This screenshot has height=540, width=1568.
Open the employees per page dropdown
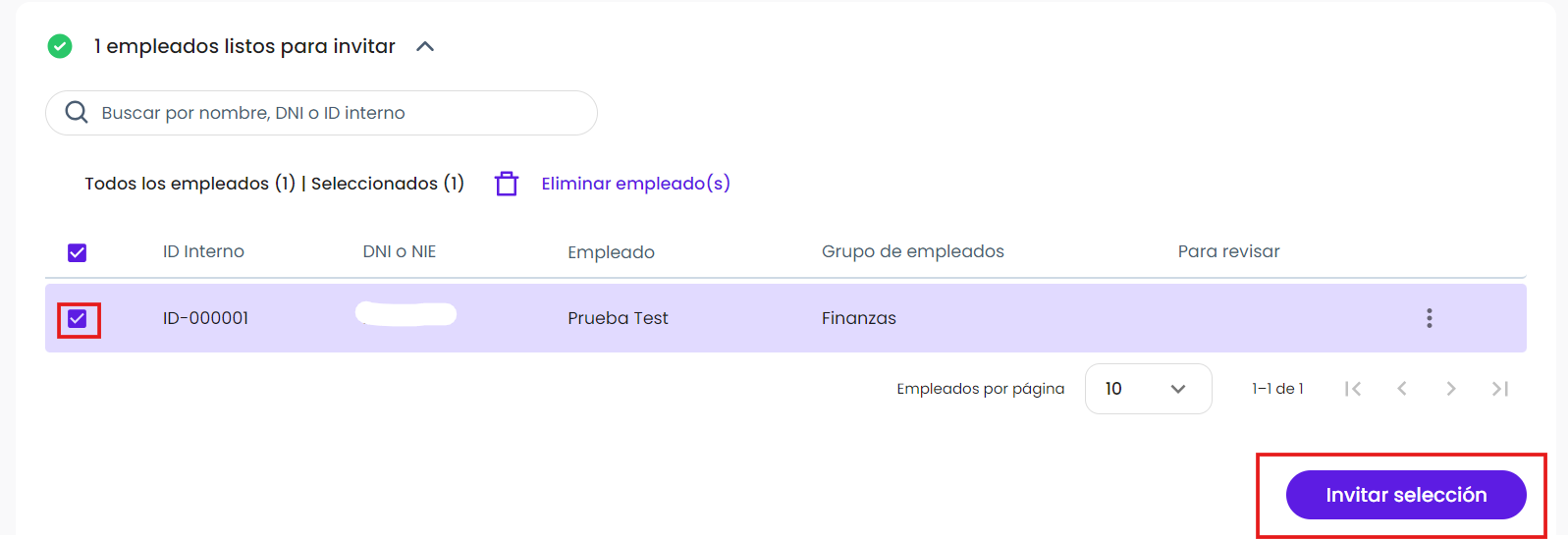(x=1148, y=389)
